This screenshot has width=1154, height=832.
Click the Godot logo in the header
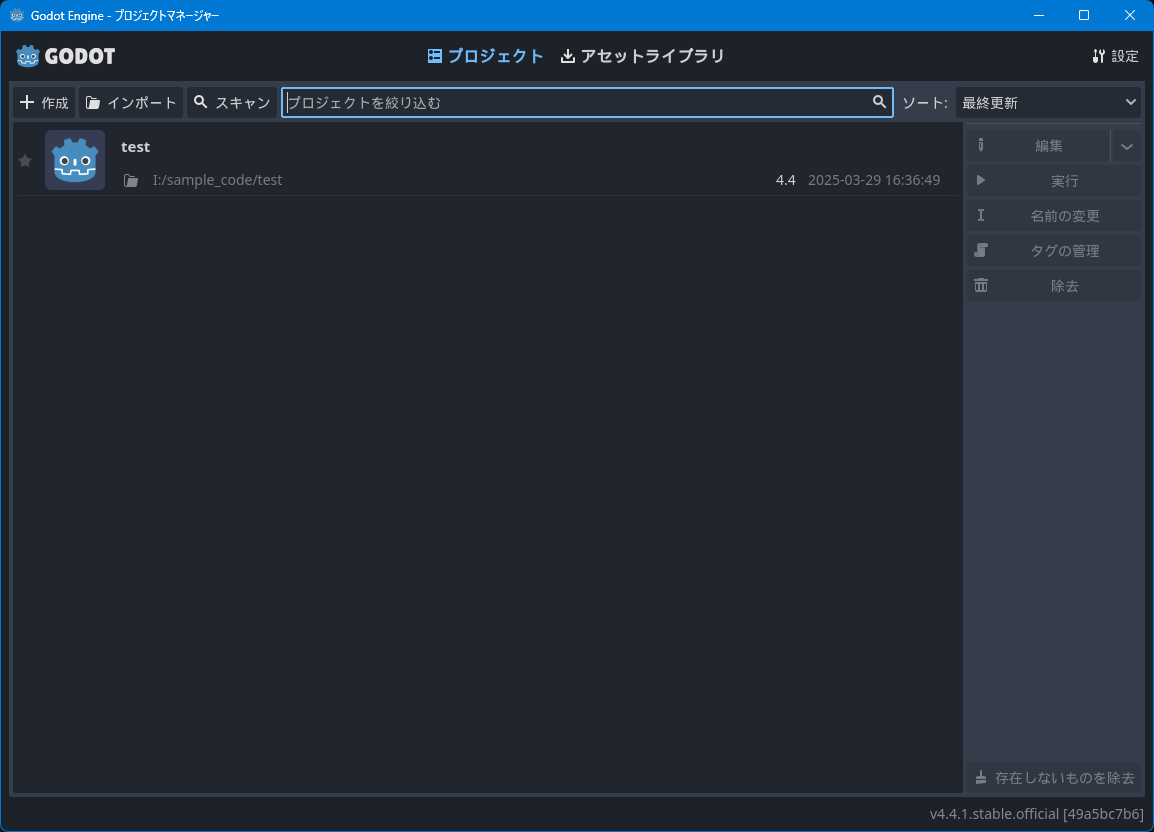pyautogui.click(x=66, y=56)
